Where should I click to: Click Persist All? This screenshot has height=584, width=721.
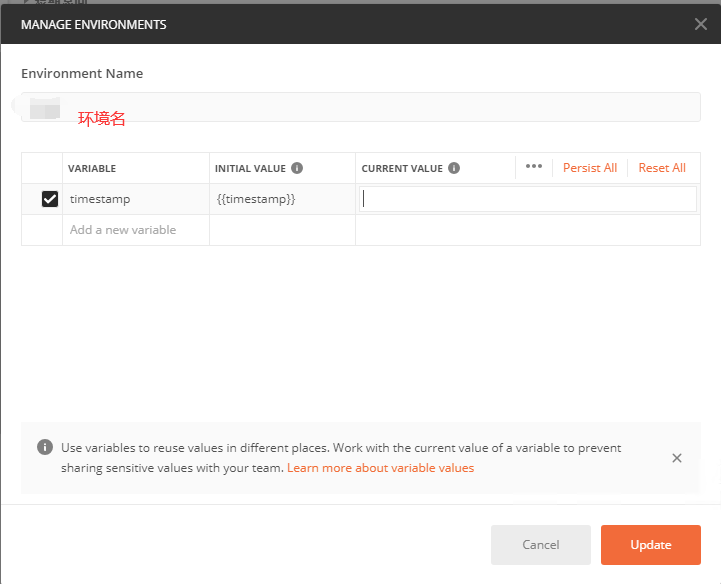pos(590,168)
